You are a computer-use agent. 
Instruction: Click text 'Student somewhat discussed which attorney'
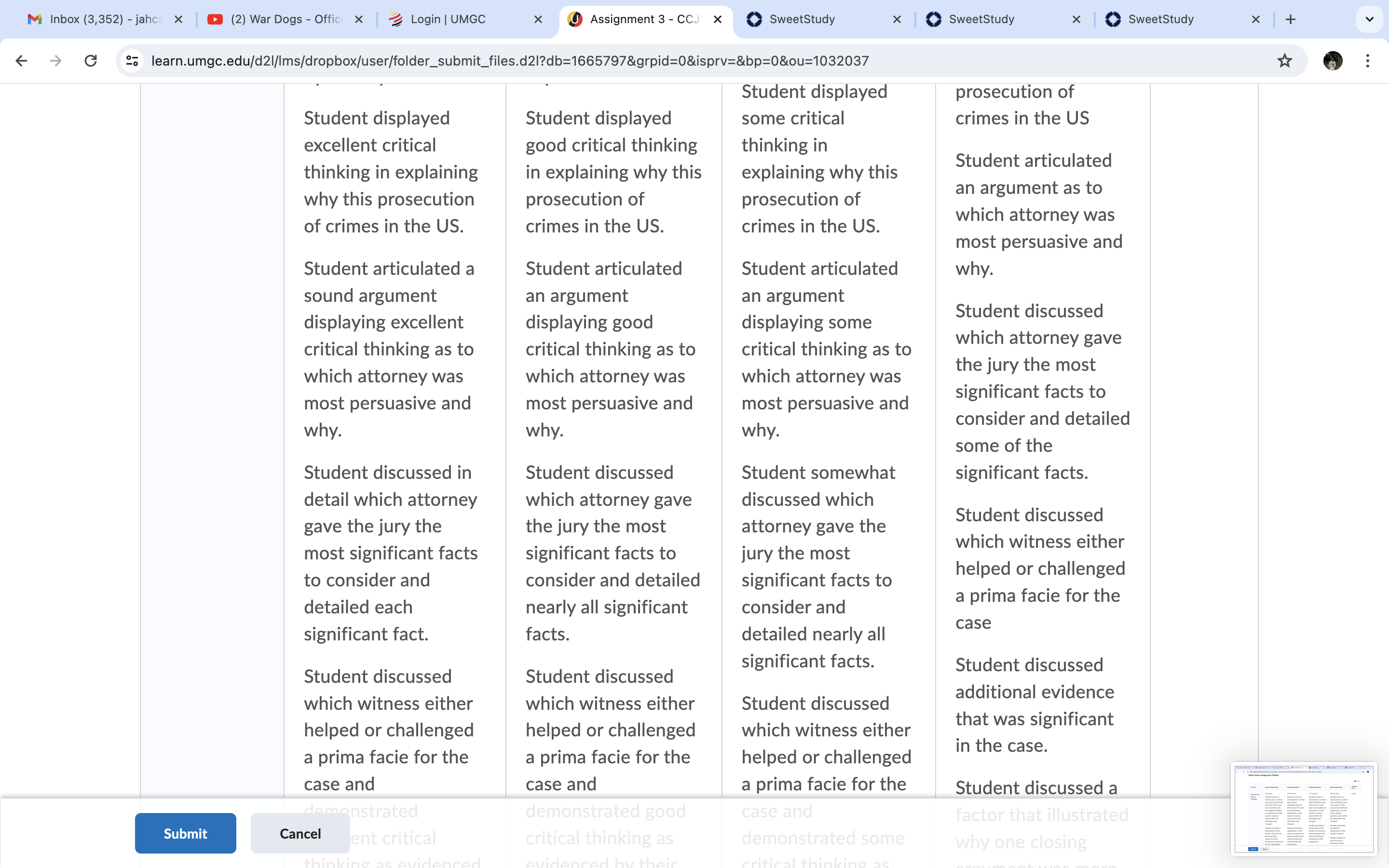point(818,499)
